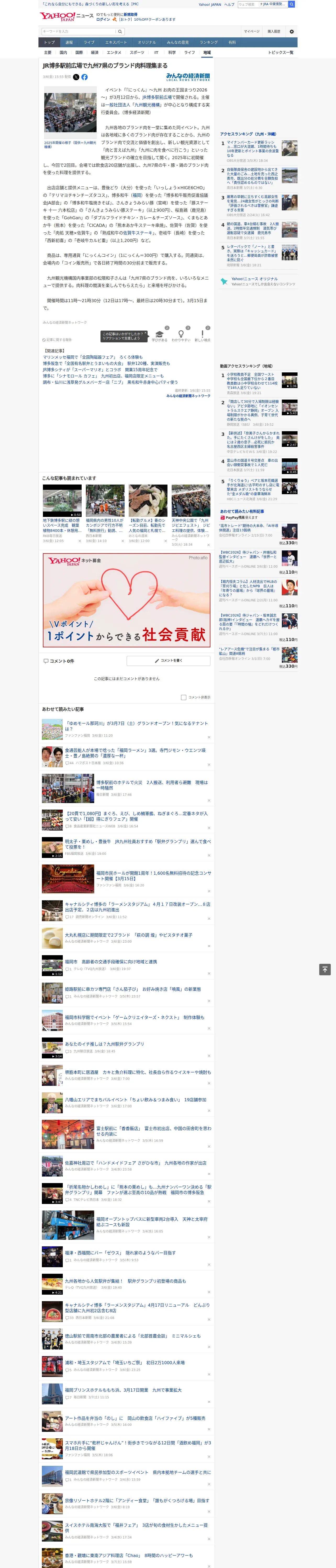This screenshot has height=1568, width=336.
Task: Open the エキスパート tab
Action: point(116,43)
